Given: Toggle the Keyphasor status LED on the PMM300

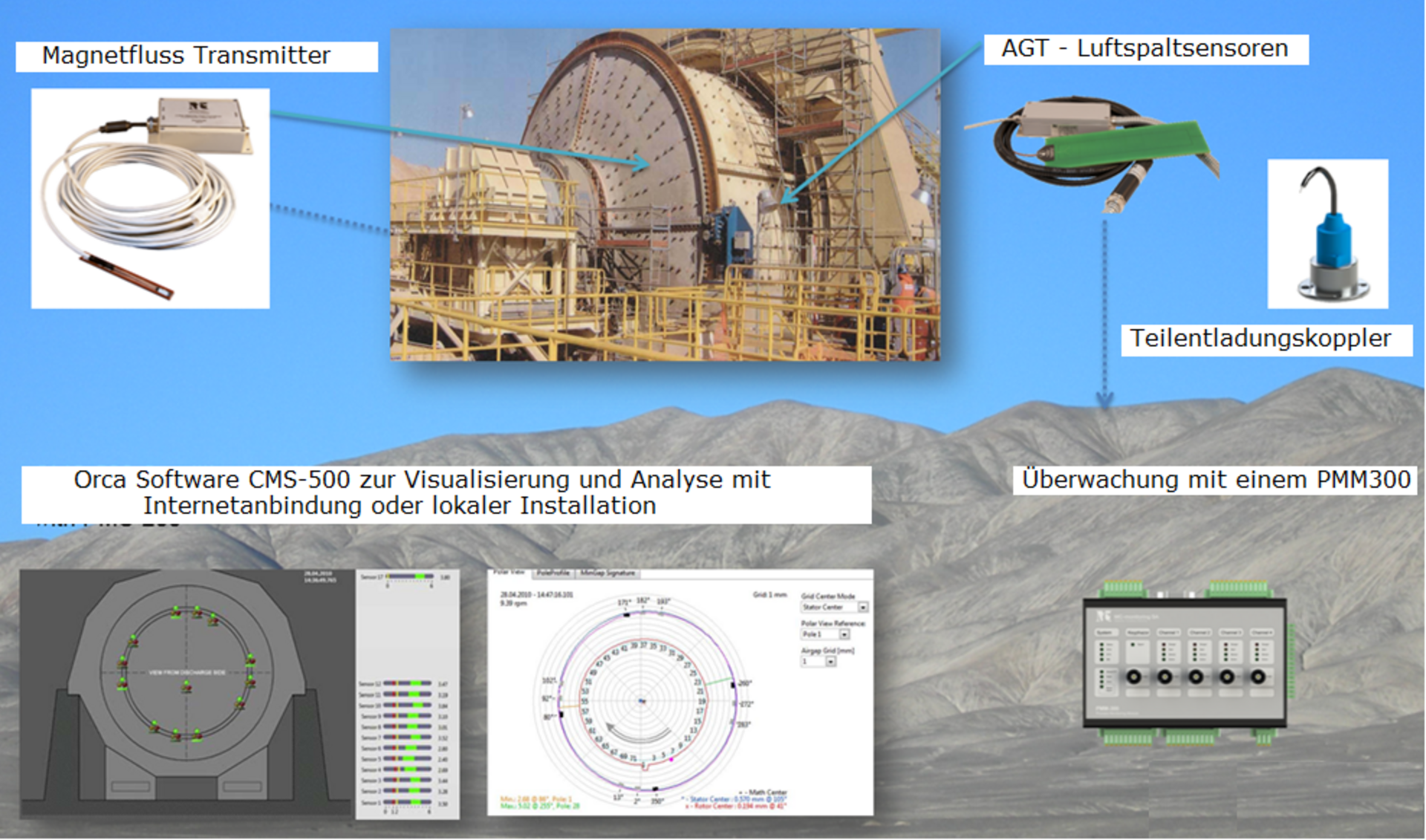Looking at the screenshot, I should point(1133,644).
